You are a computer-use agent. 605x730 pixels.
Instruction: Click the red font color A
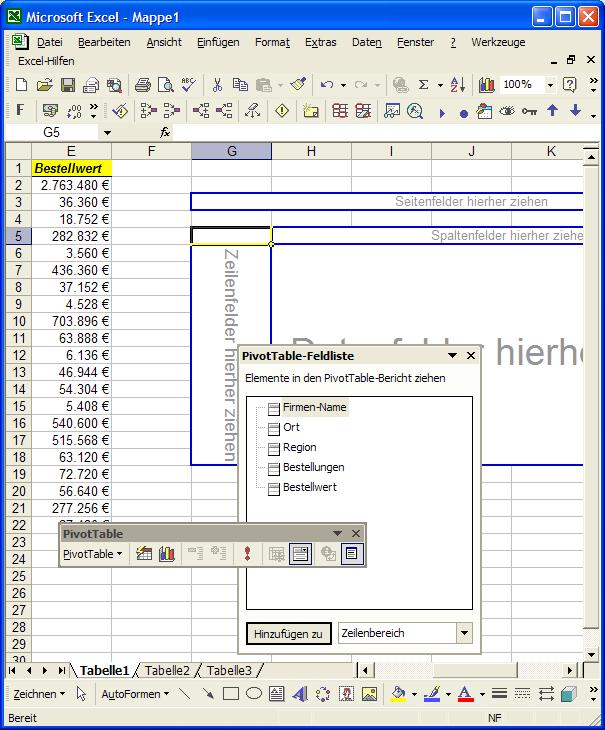pyautogui.click(x=466, y=694)
